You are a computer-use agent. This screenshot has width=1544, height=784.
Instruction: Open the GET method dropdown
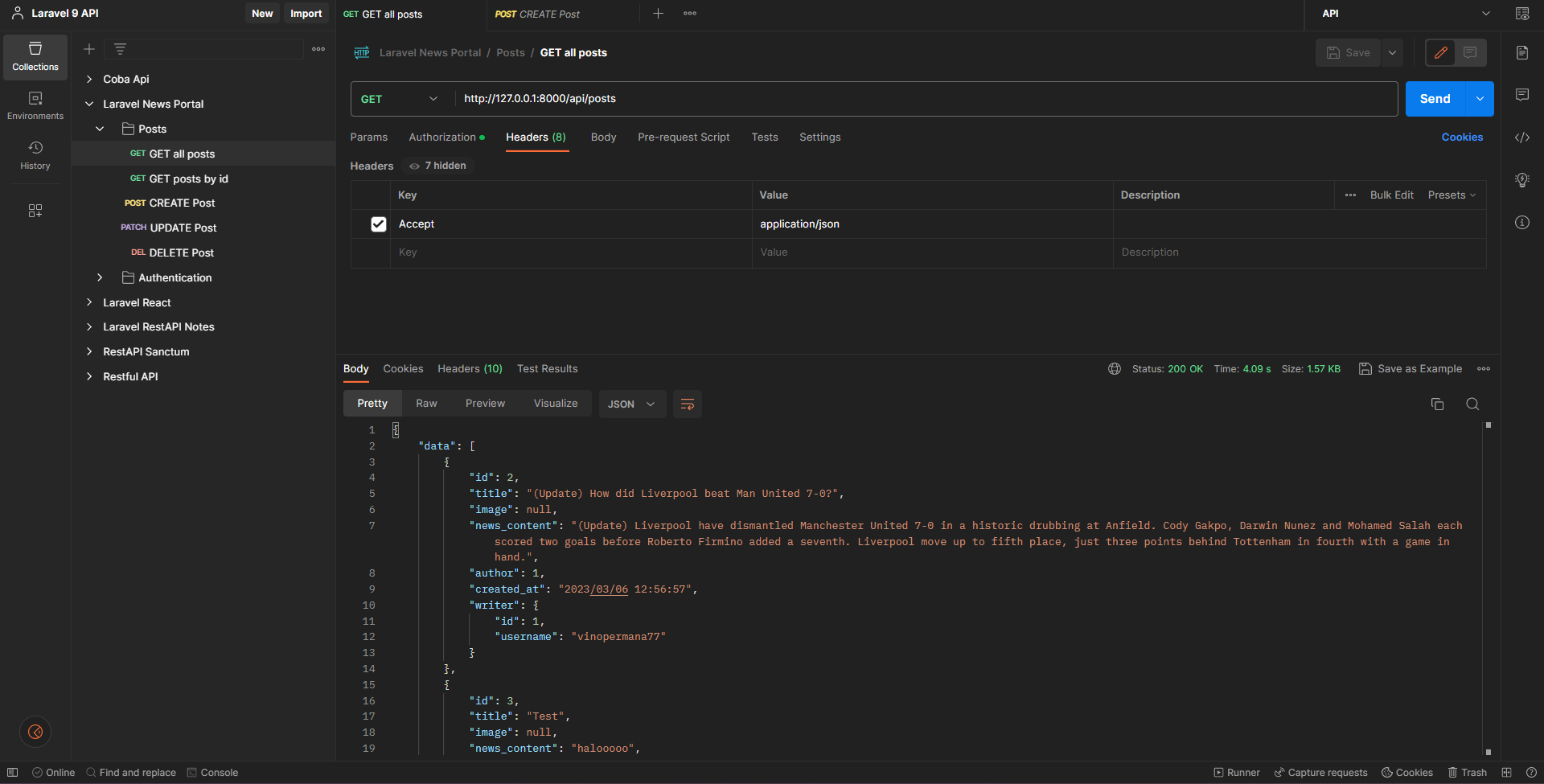(399, 99)
